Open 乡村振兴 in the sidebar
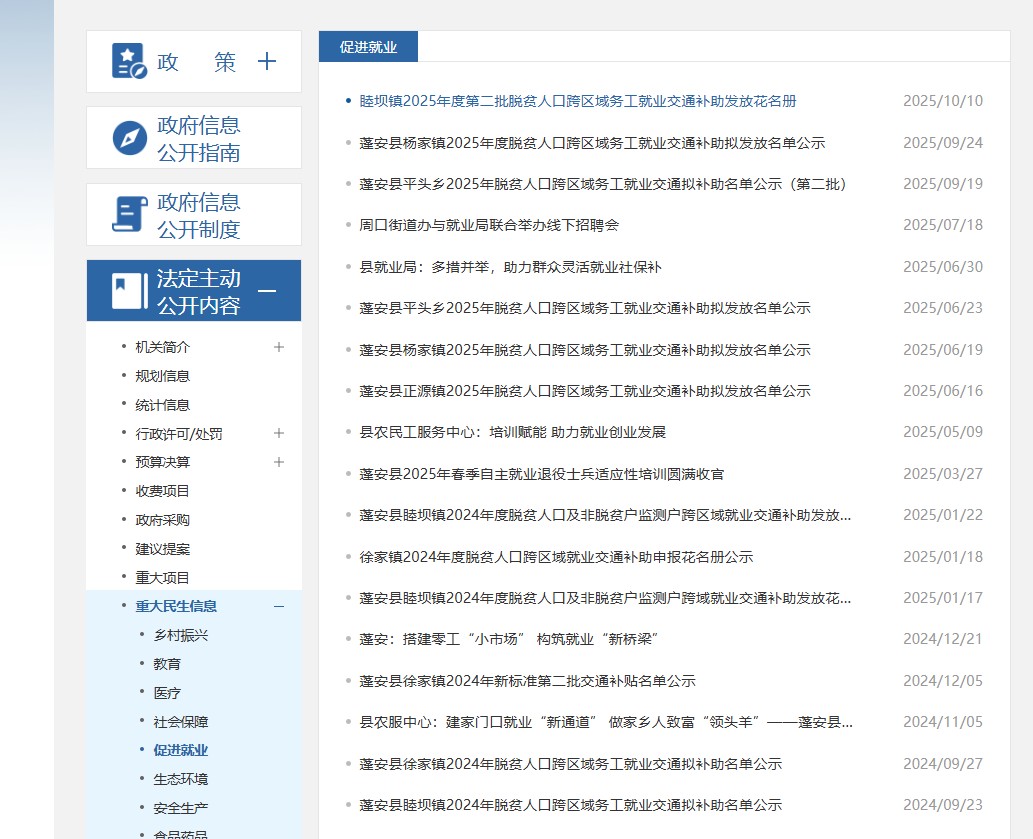 click(181, 635)
